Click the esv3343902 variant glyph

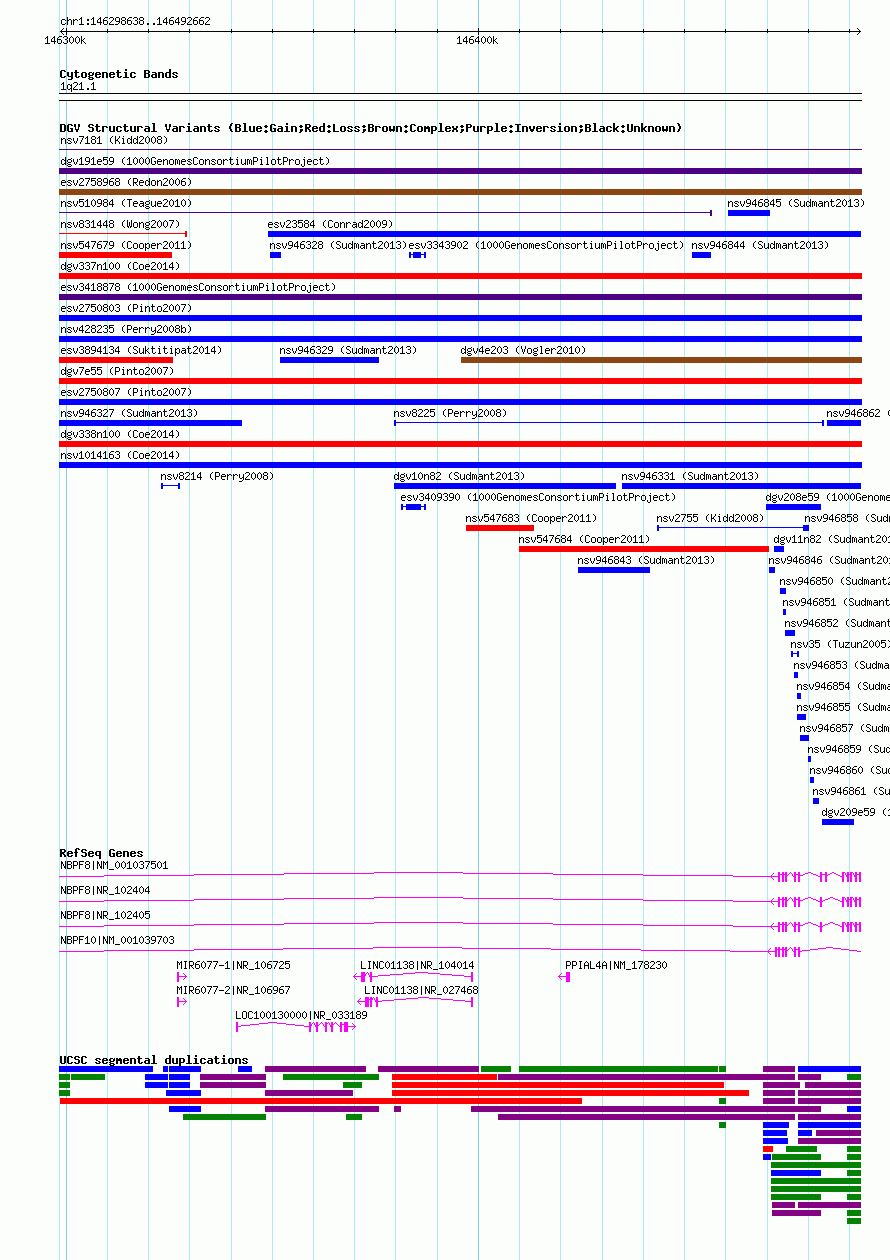418,255
